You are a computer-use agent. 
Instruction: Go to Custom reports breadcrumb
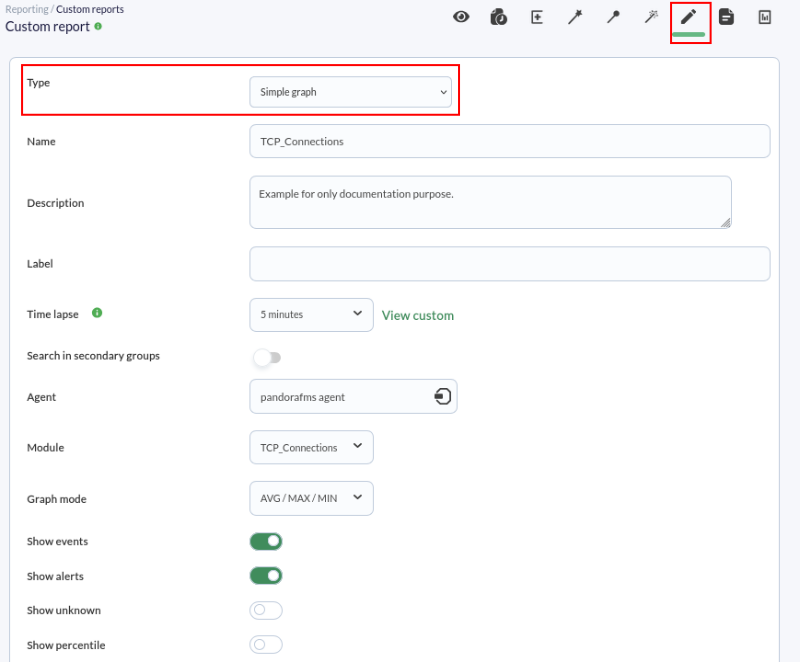pyautogui.click(x=90, y=9)
